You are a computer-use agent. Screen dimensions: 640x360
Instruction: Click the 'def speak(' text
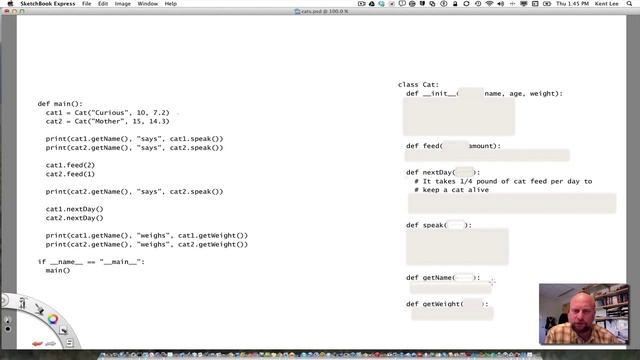point(427,225)
